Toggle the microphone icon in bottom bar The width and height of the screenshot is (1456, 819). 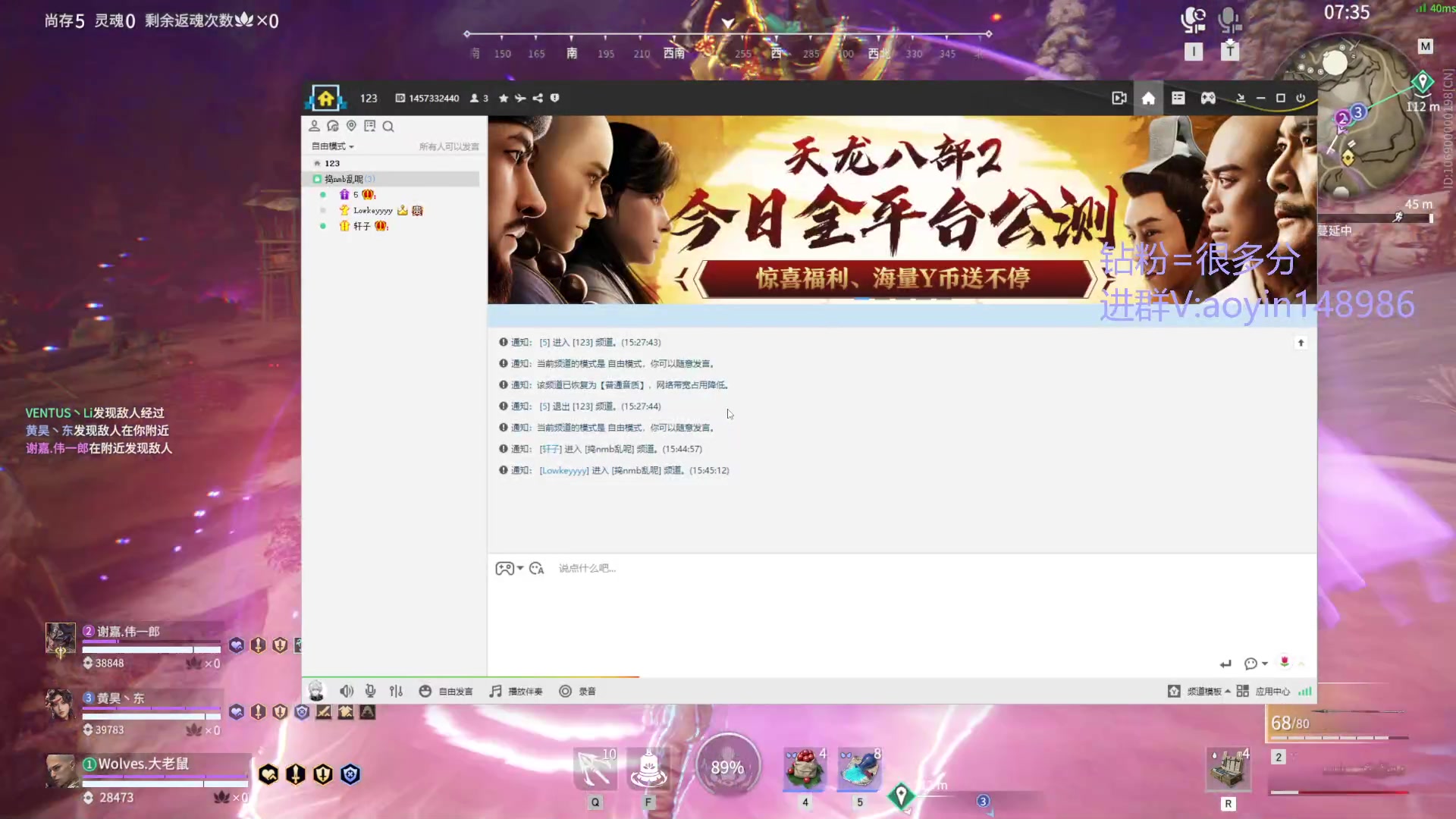pos(370,691)
